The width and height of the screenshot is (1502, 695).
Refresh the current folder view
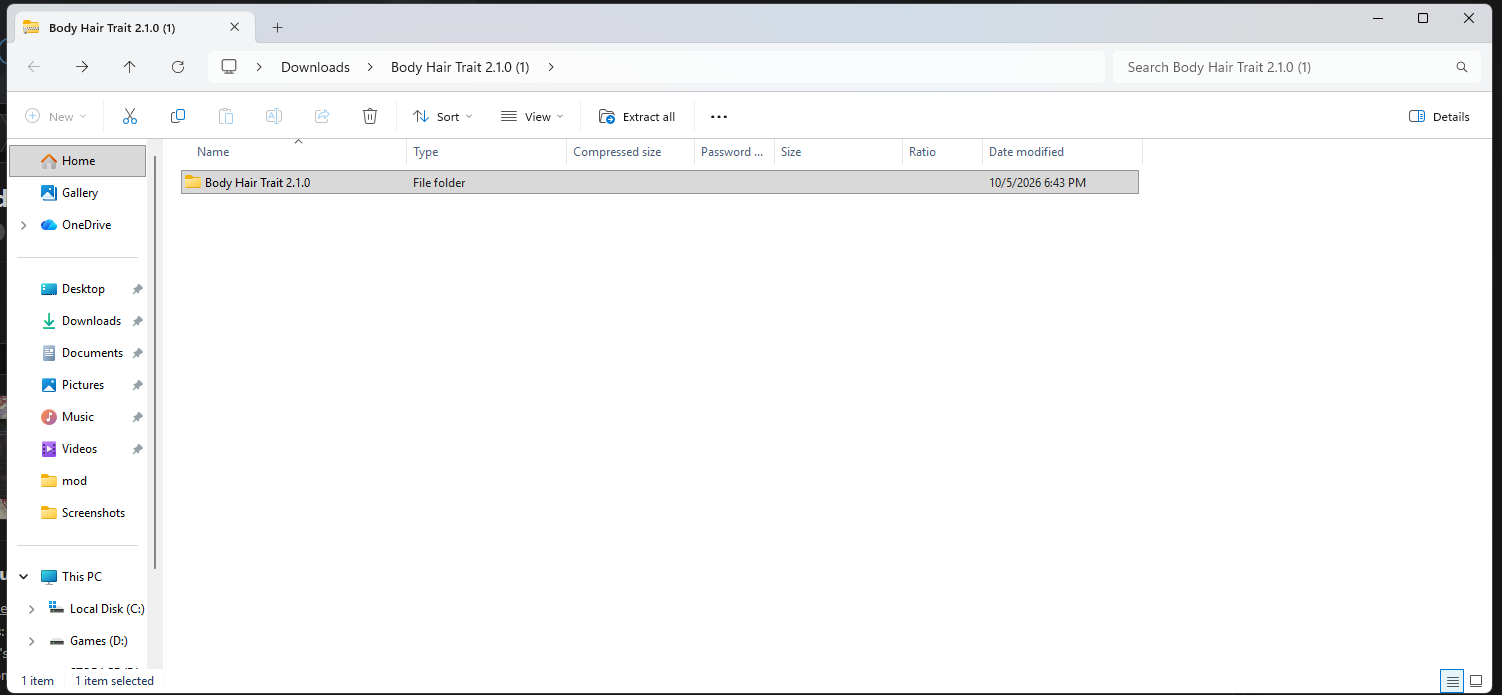178,67
